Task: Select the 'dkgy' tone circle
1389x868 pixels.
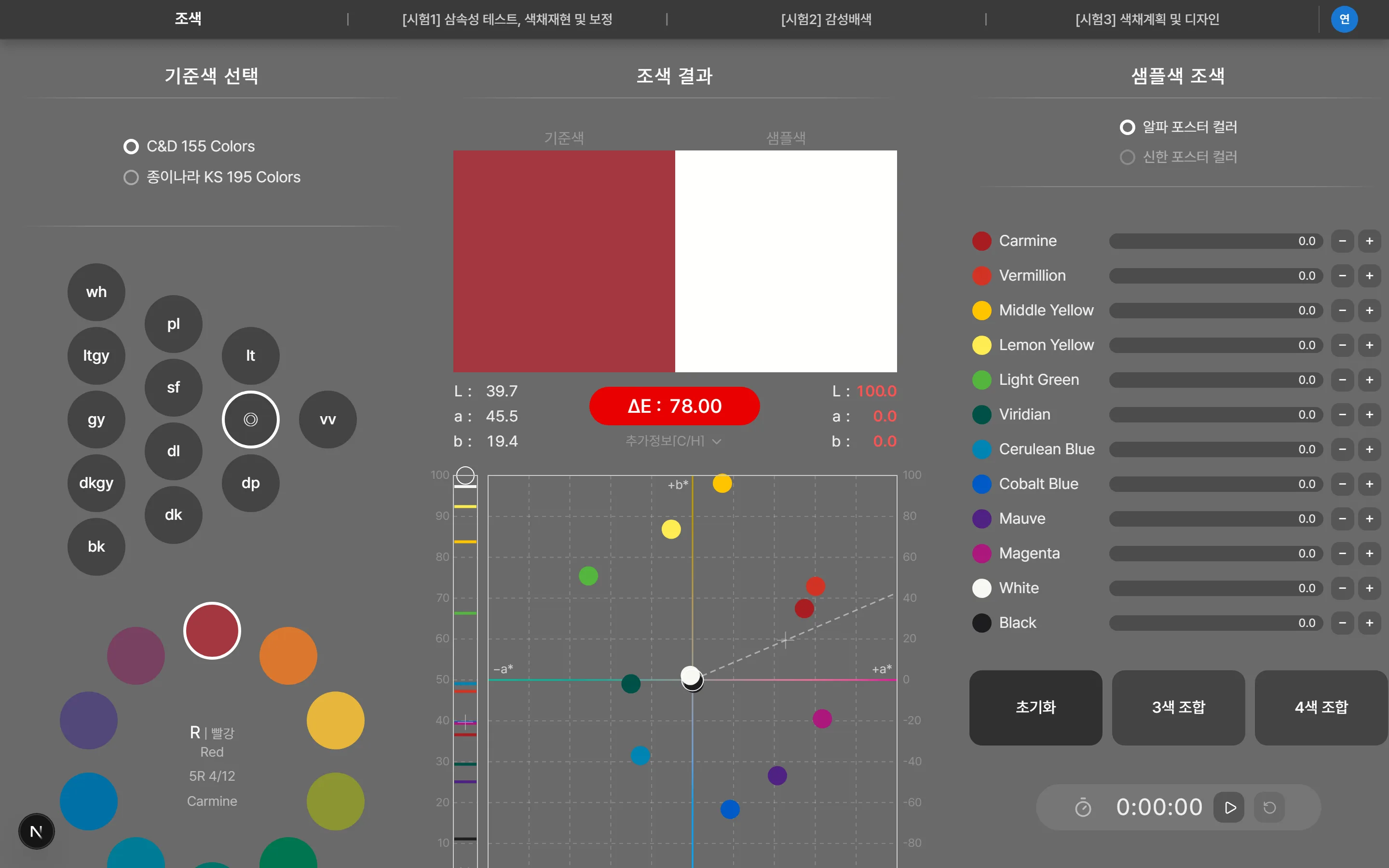Action: 96,483
